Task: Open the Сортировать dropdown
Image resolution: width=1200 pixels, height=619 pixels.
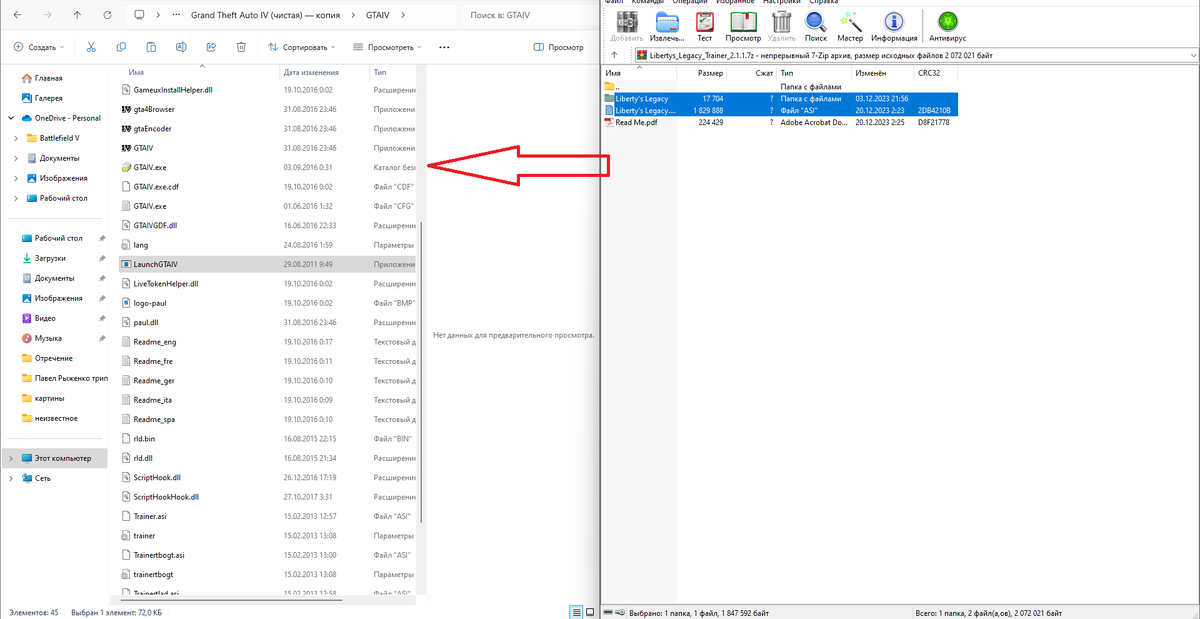Action: click(302, 47)
